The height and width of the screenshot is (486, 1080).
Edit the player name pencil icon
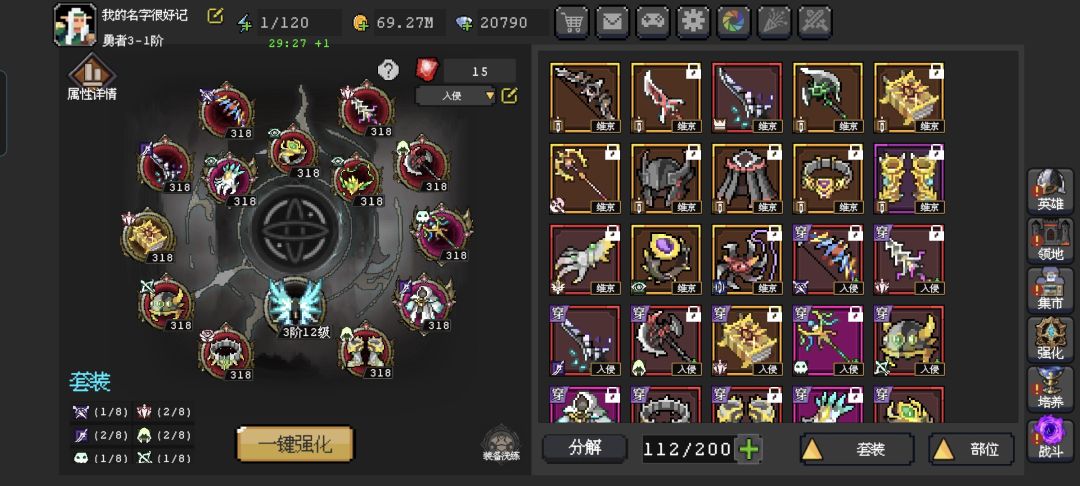(x=215, y=15)
